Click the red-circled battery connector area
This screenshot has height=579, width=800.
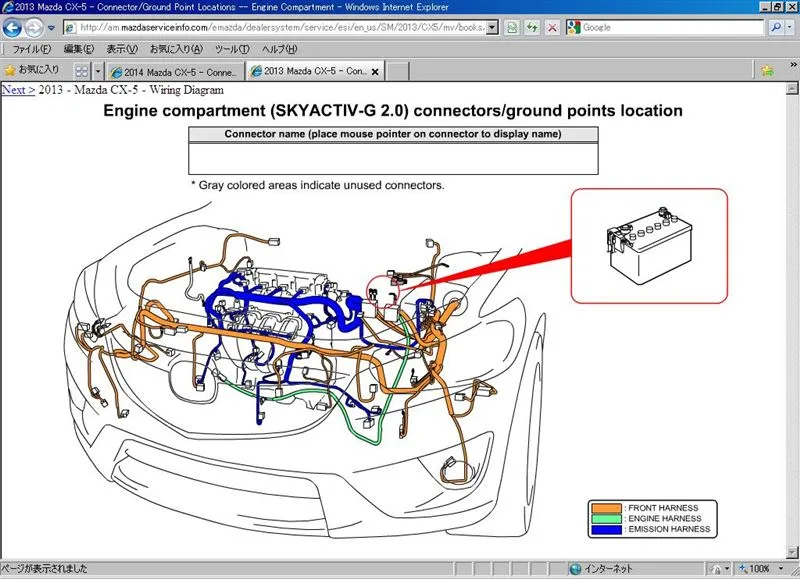click(x=383, y=291)
